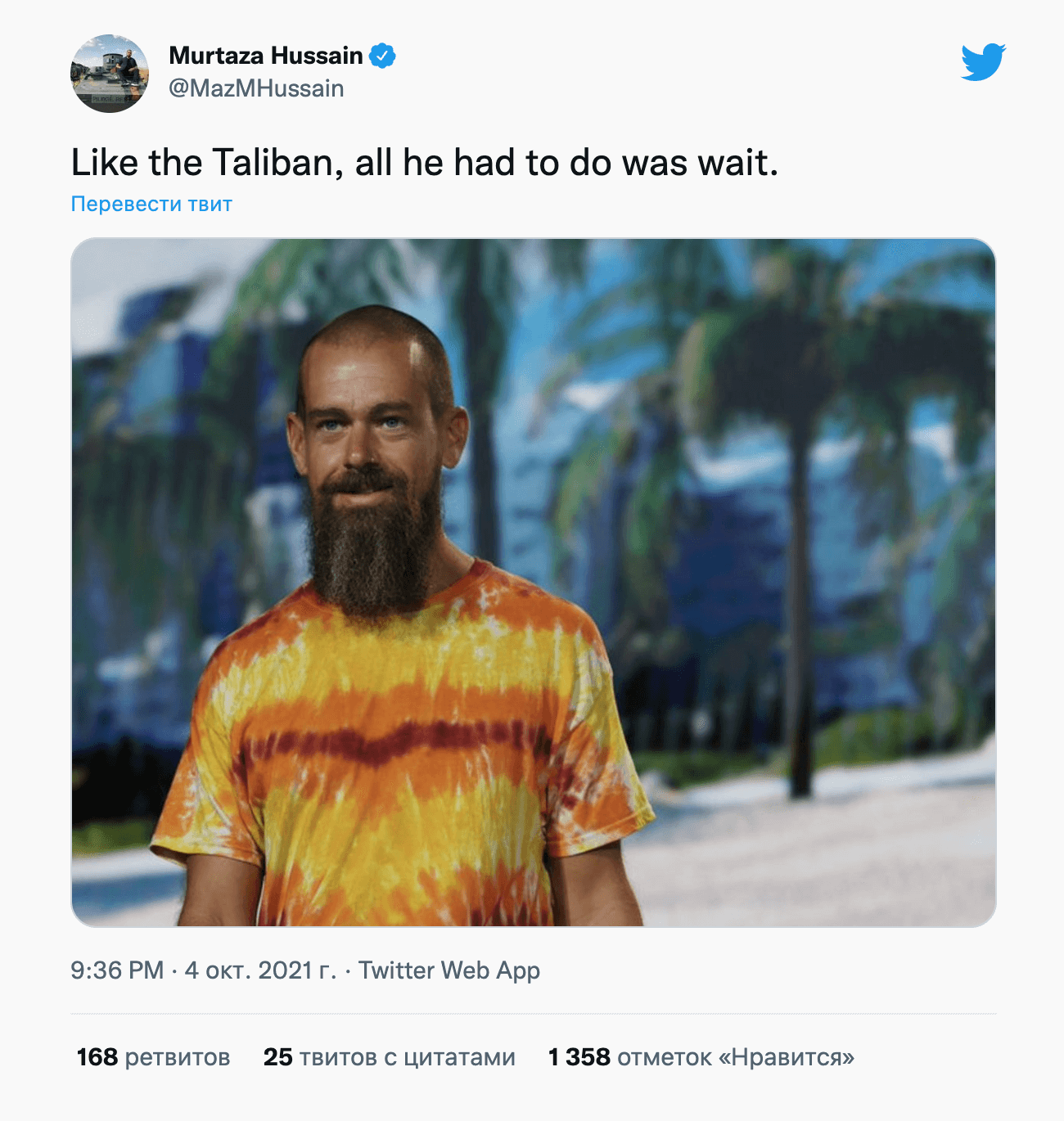1064x1121 pixels.
Task: Show the "отметок «Нравится»" likes list
Action: [735, 1057]
